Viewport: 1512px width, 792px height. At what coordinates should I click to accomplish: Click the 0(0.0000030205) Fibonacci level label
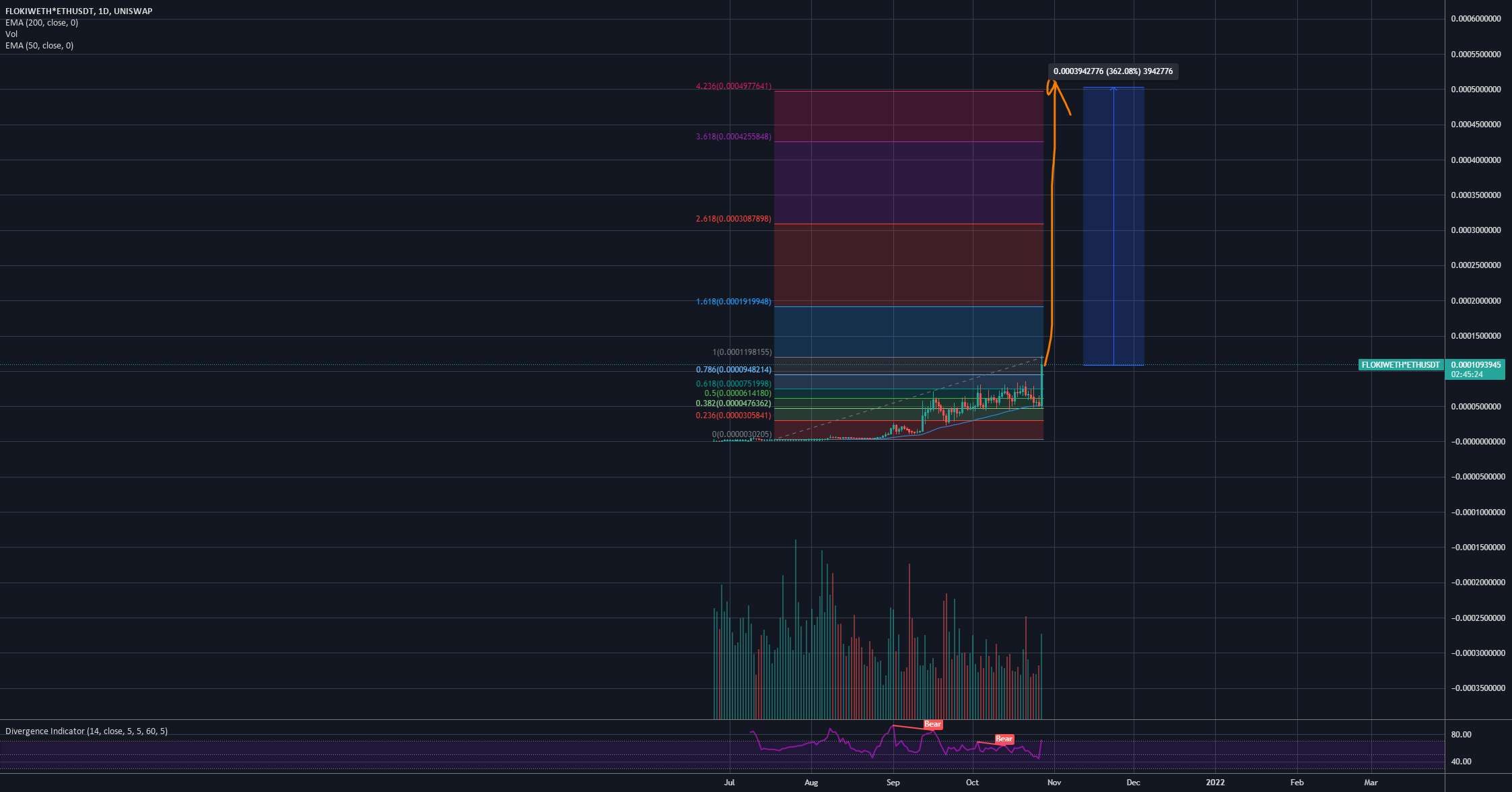click(742, 434)
